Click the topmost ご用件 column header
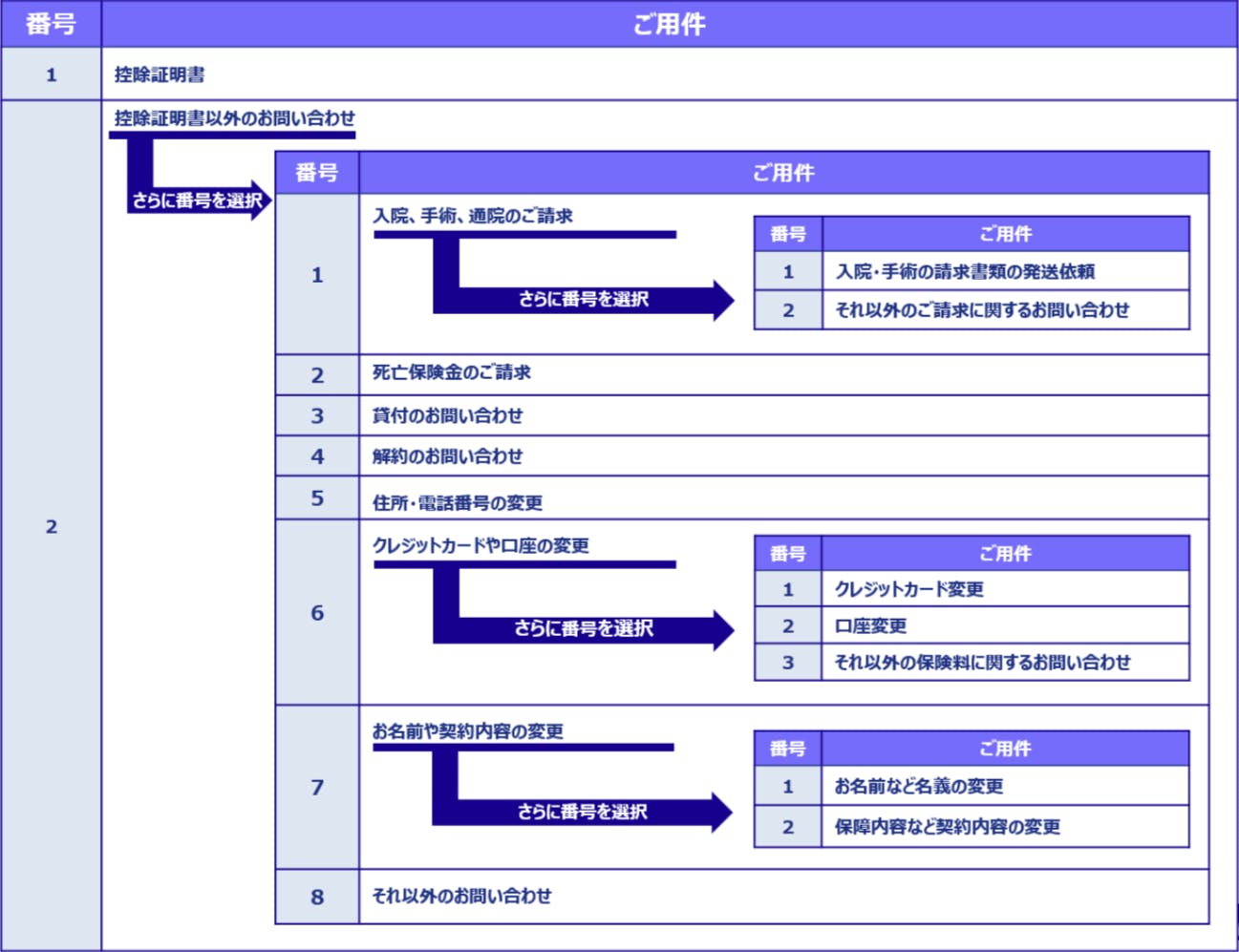 [669, 24]
